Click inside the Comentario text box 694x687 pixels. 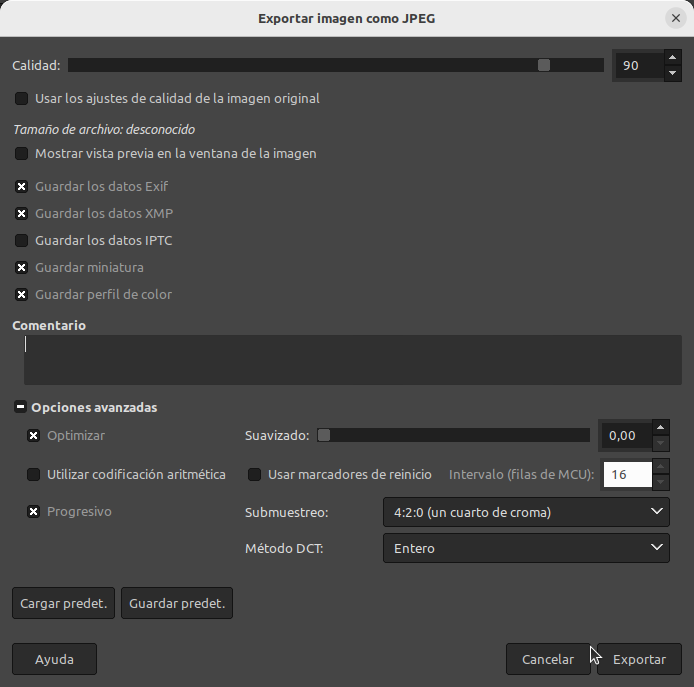coord(352,360)
